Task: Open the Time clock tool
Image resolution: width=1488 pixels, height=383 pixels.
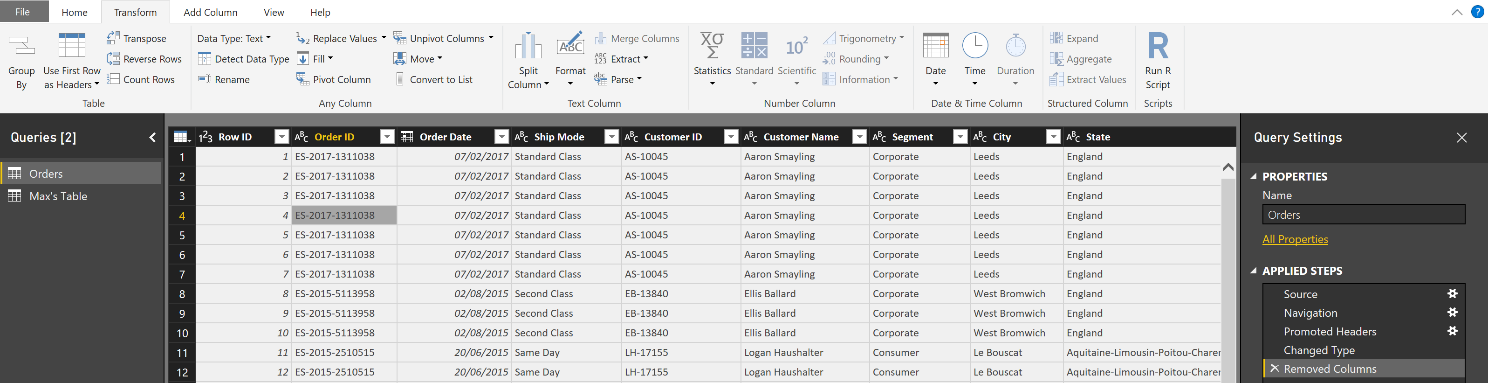Action: [975, 60]
